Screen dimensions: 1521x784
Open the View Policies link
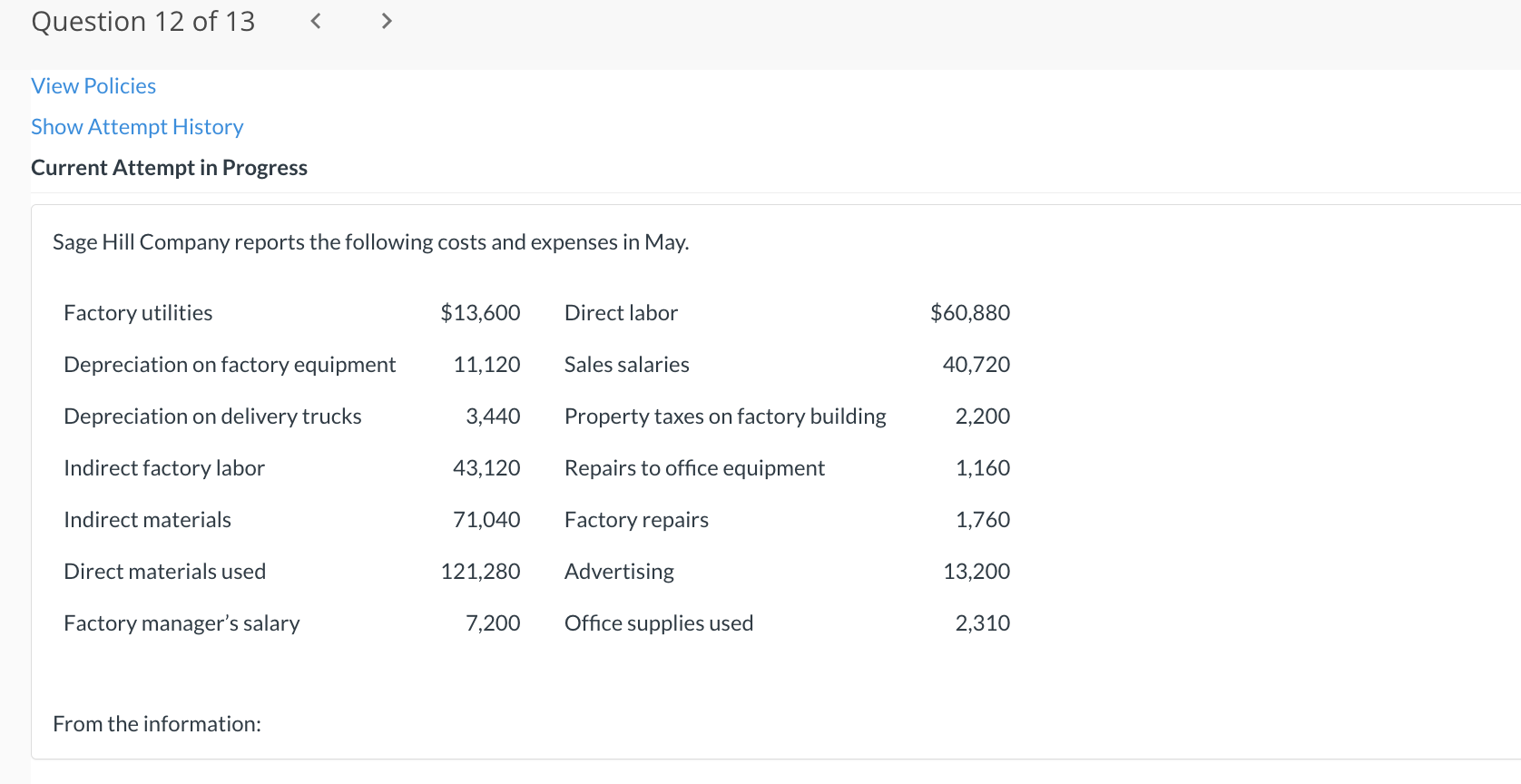[93, 86]
